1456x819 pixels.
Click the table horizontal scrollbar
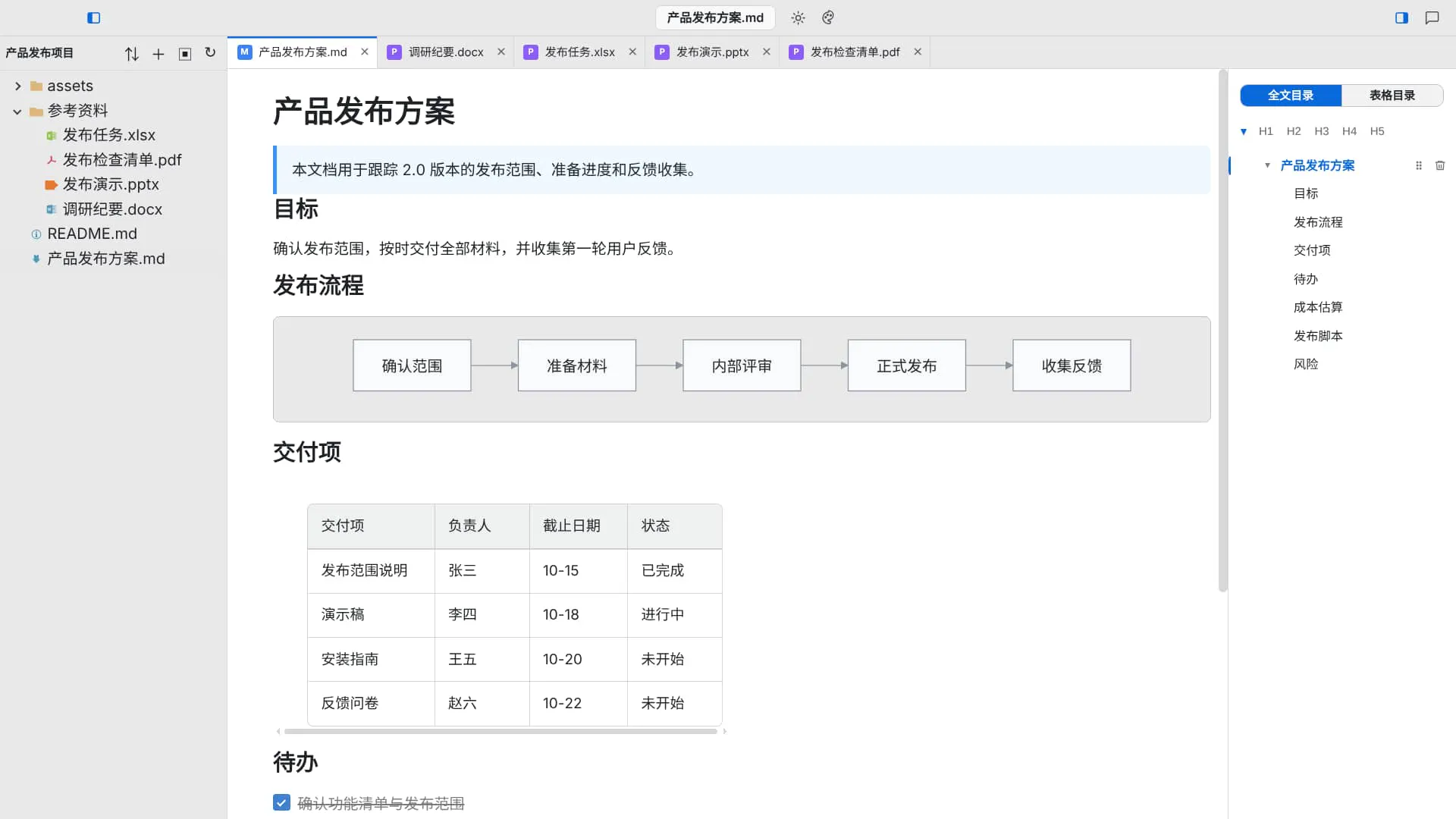(x=500, y=731)
